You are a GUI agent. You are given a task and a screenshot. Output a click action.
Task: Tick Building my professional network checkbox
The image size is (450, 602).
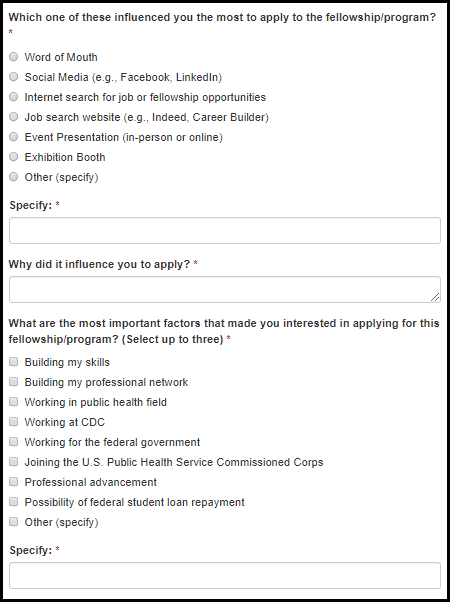click(x=13, y=382)
